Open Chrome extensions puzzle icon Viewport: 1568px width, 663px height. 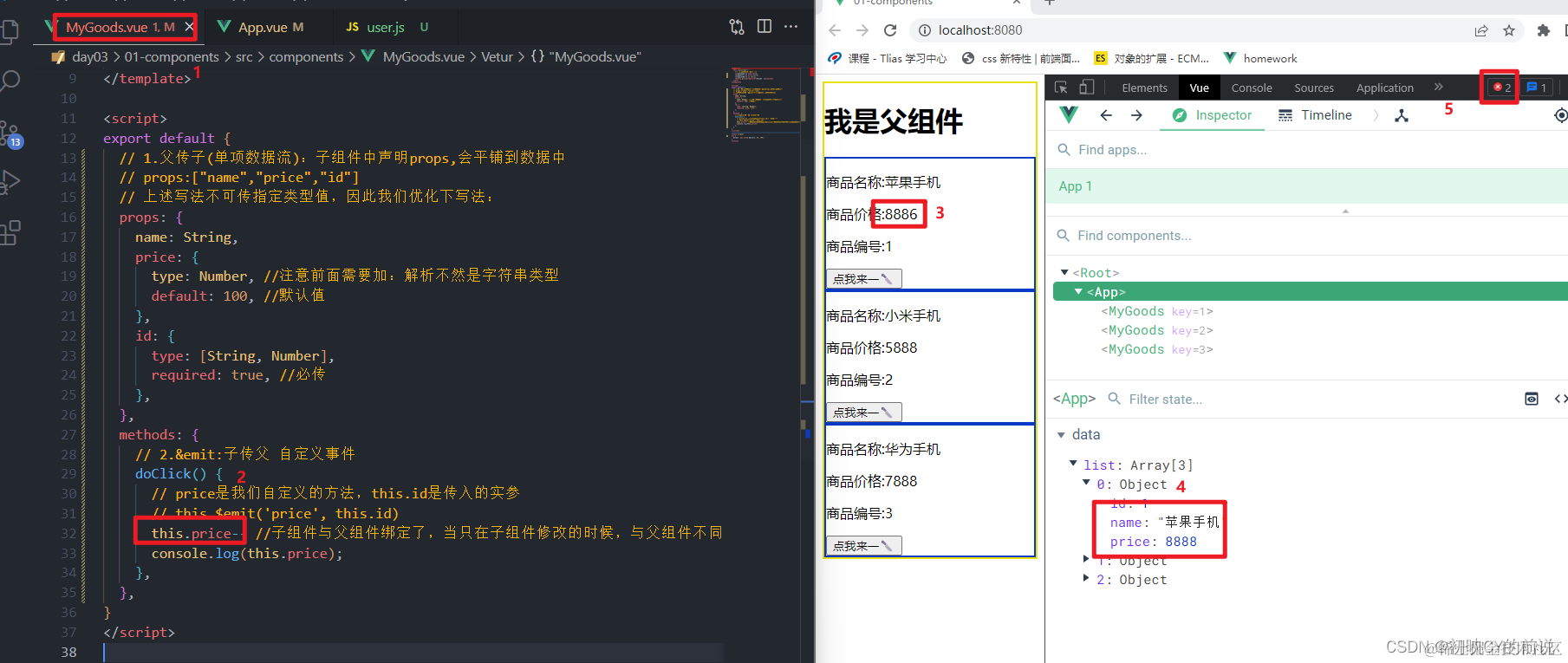(1544, 30)
